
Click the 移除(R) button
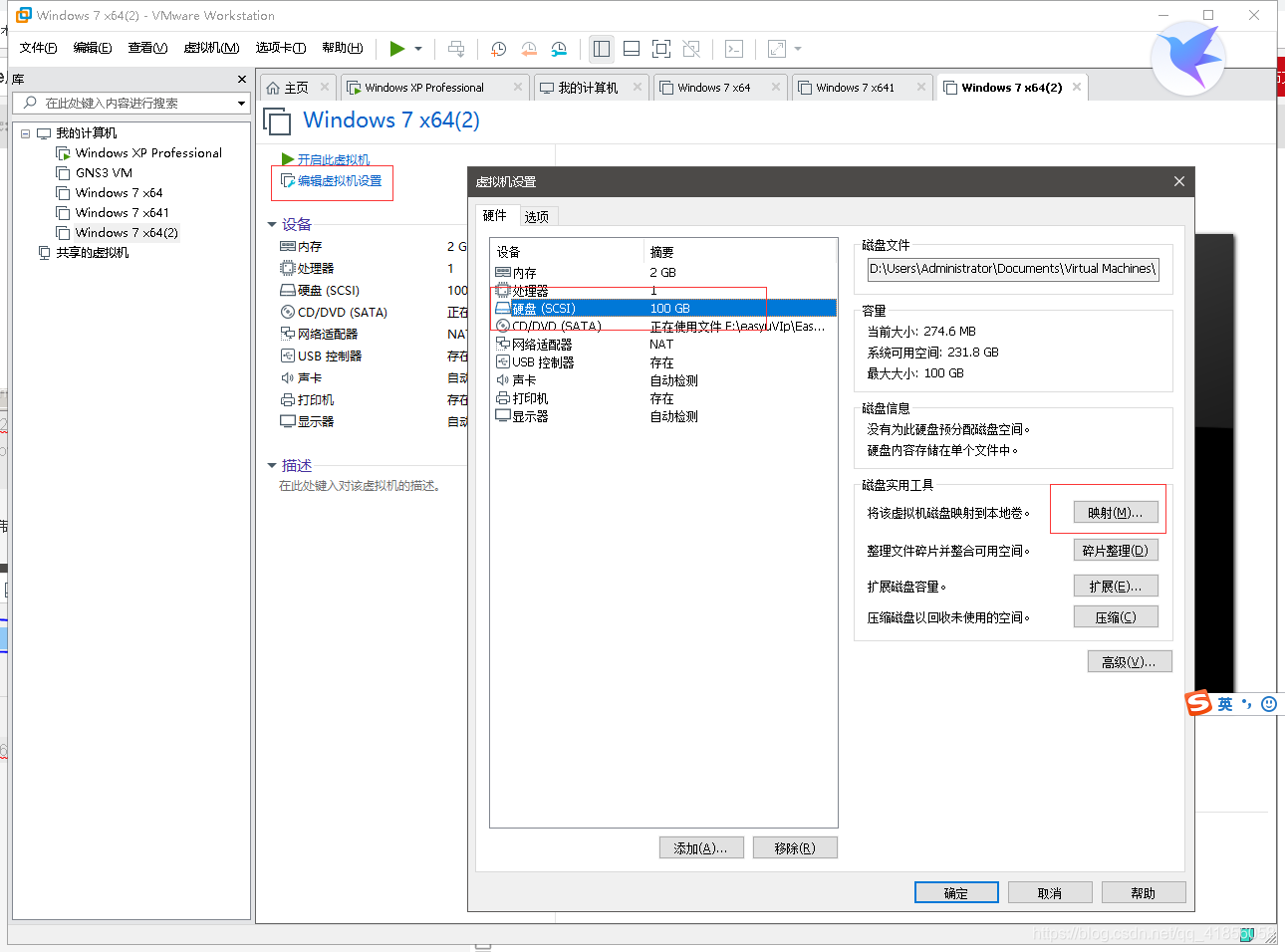[x=795, y=848]
